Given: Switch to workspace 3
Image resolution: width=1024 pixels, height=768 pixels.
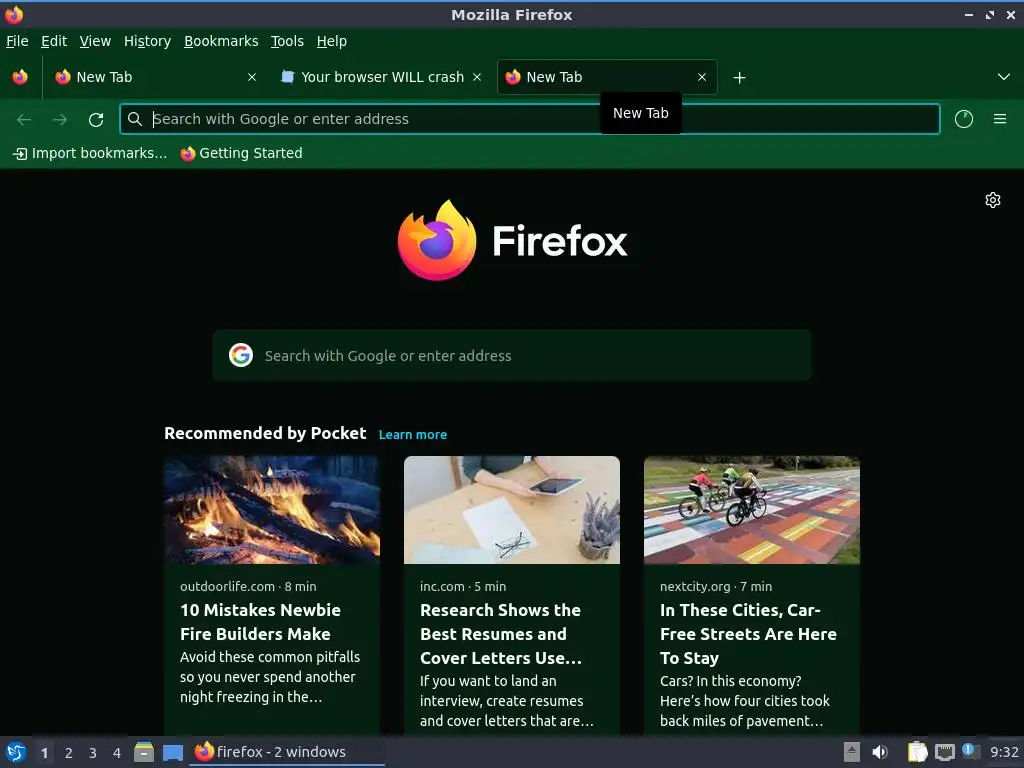Looking at the screenshot, I should click(93, 753).
